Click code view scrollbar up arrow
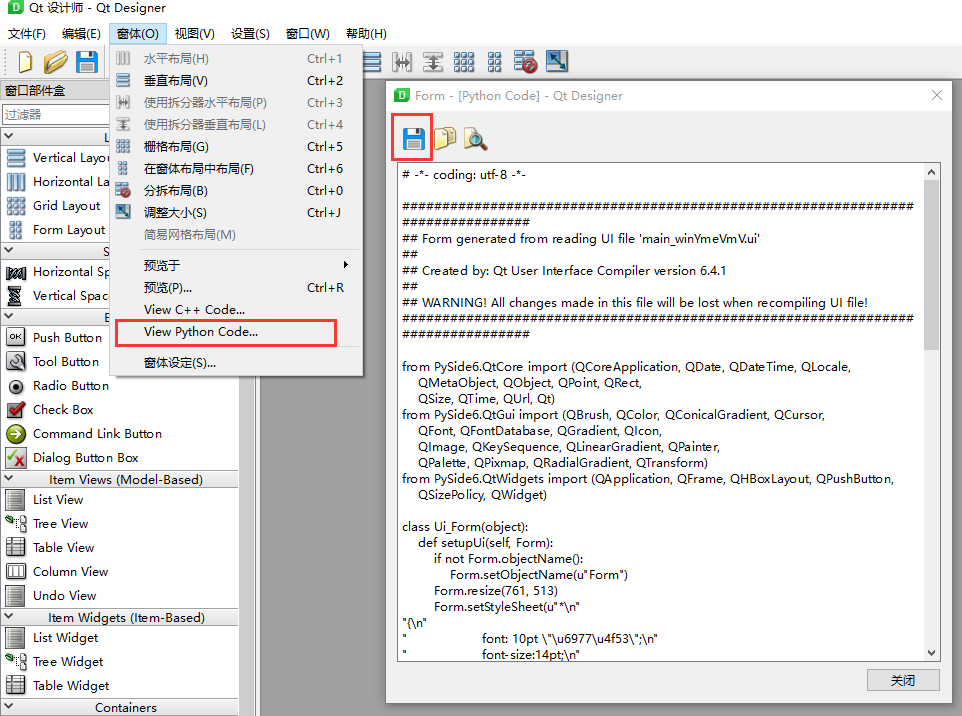 point(931,172)
